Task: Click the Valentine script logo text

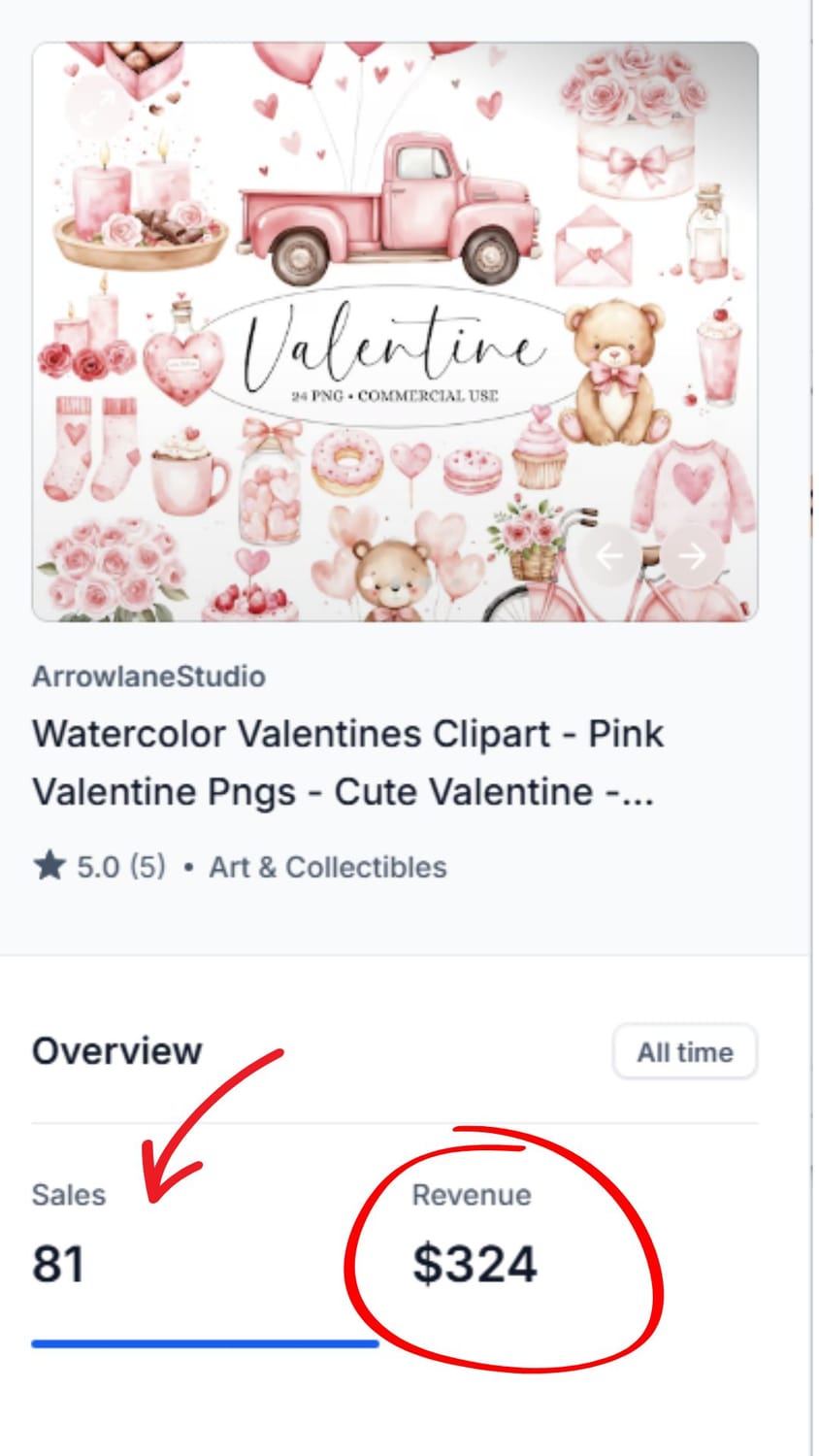Action: (x=393, y=345)
